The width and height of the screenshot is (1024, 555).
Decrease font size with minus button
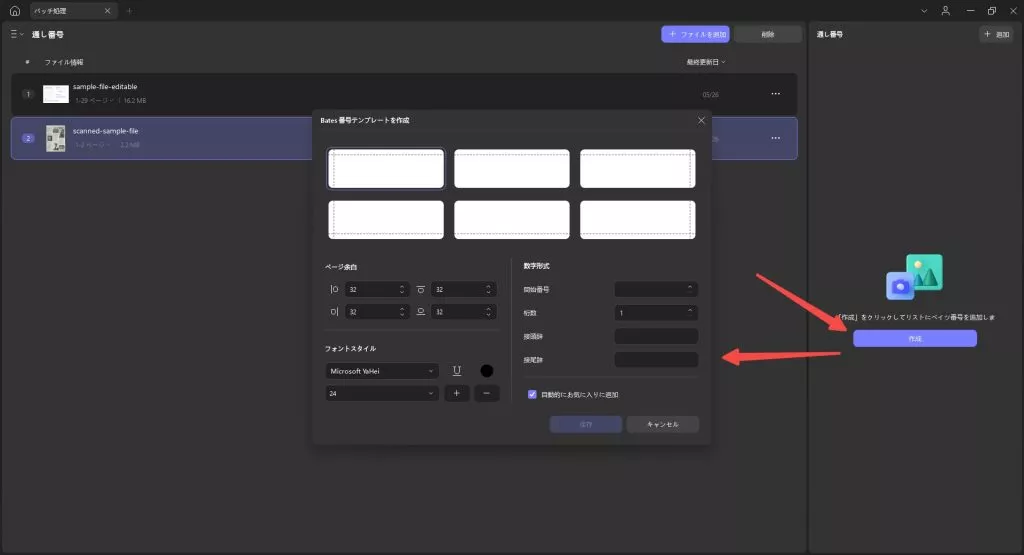click(487, 393)
